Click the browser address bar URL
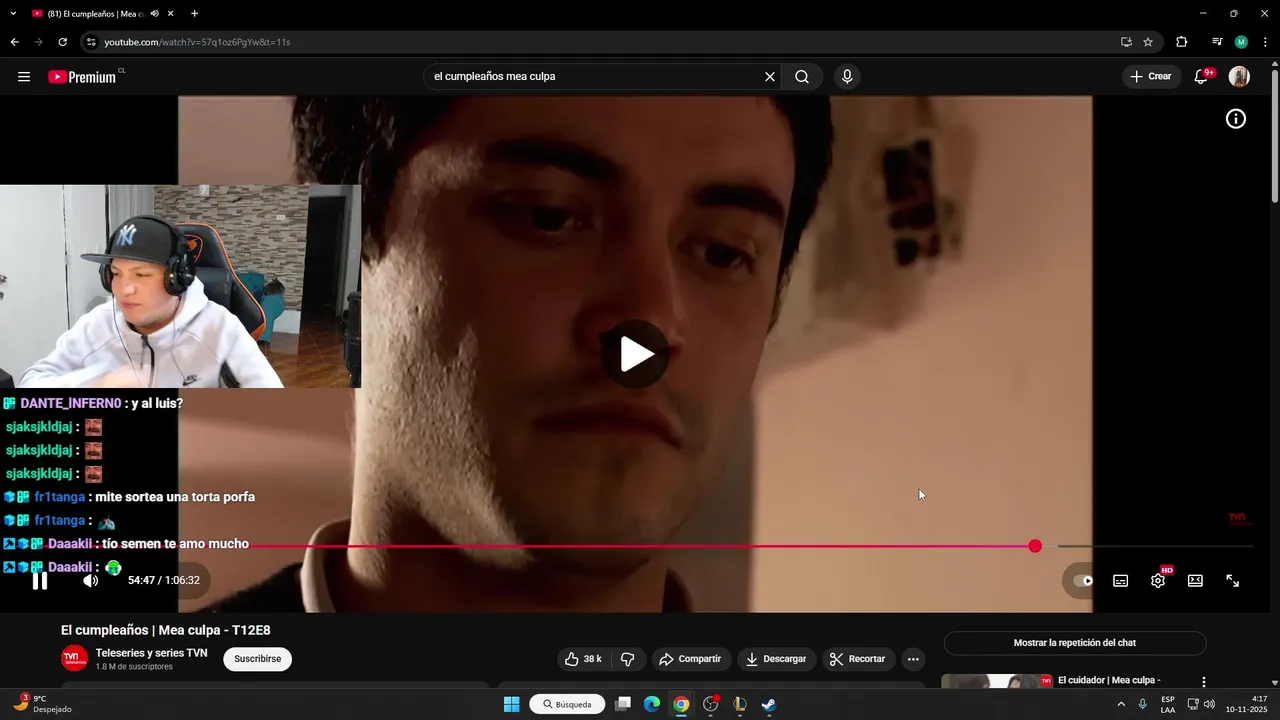Image resolution: width=1280 pixels, height=720 pixels. point(197,42)
